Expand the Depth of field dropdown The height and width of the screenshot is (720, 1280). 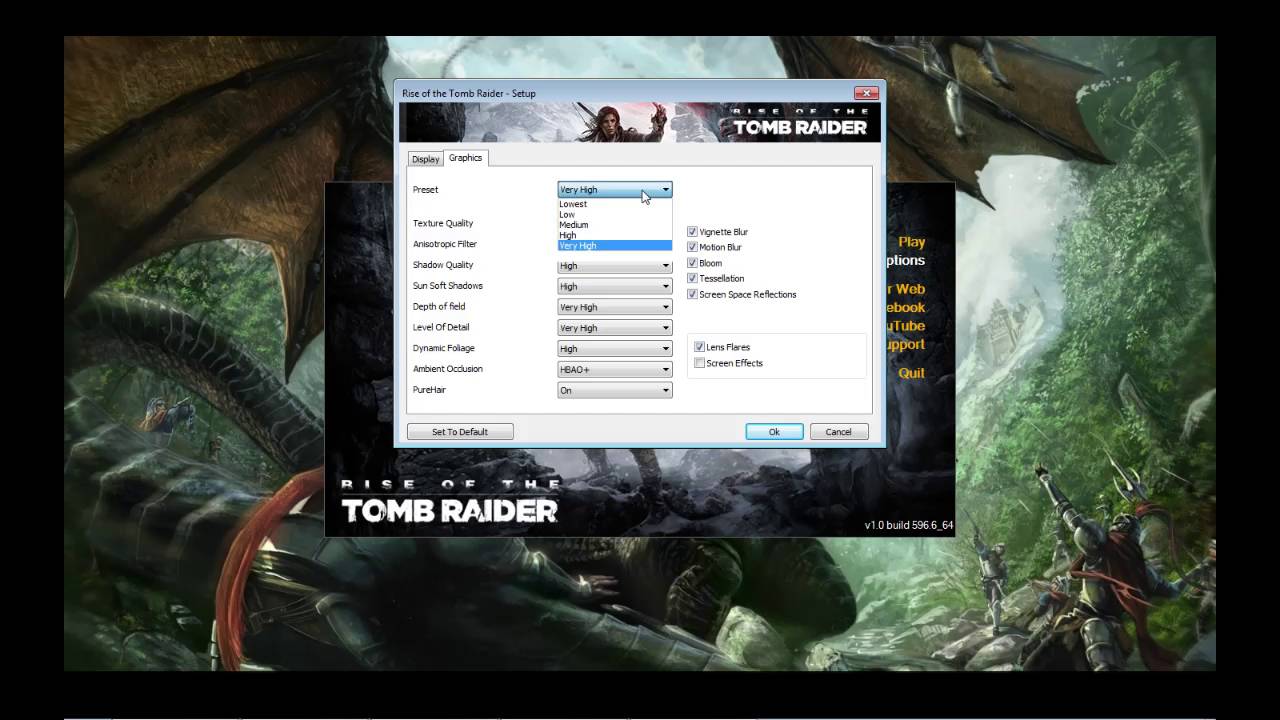point(615,307)
